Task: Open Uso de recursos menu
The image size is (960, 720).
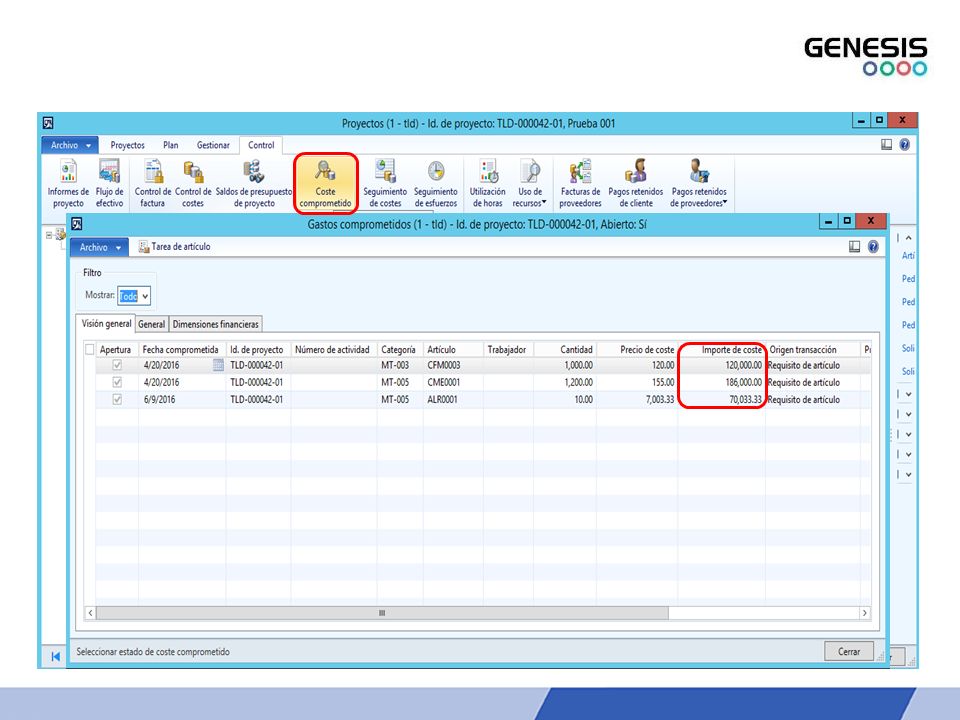Action: pos(530,184)
